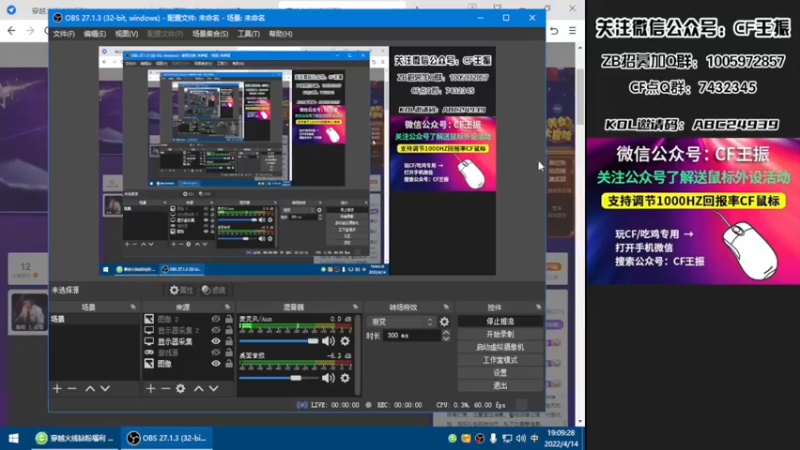Select the 显示器采集 source row
800x450 pixels.
pyautogui.click(x=188, y=341)
